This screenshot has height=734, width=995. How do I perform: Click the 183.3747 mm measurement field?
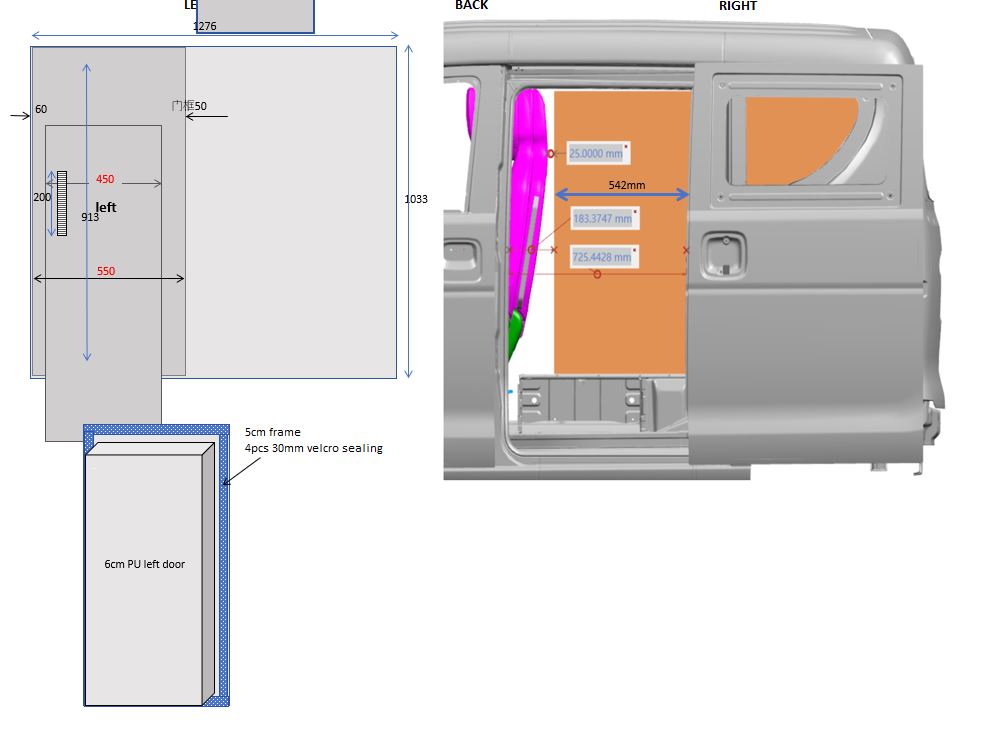coord(602,219)
